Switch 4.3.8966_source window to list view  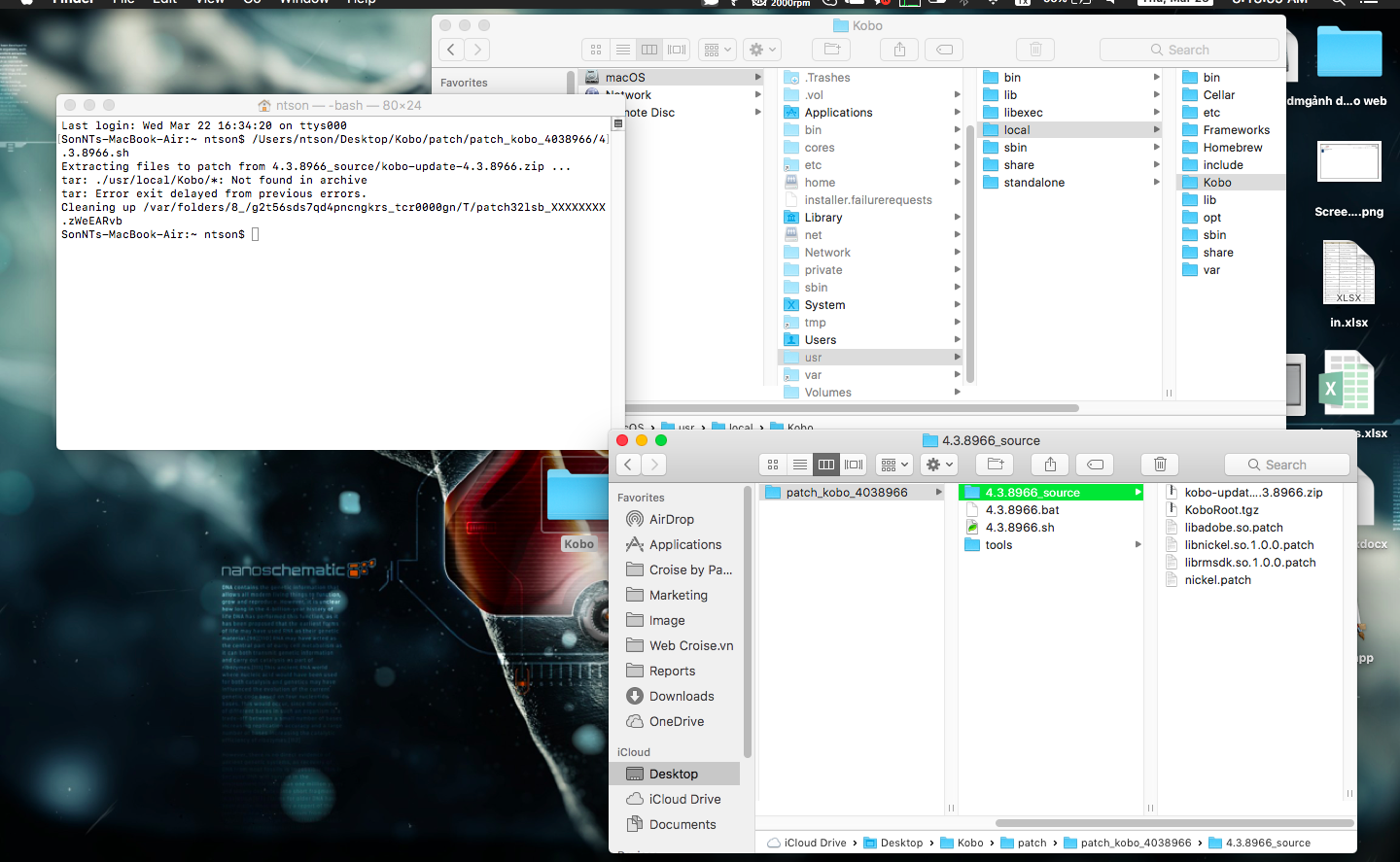[x=799, y=465]
